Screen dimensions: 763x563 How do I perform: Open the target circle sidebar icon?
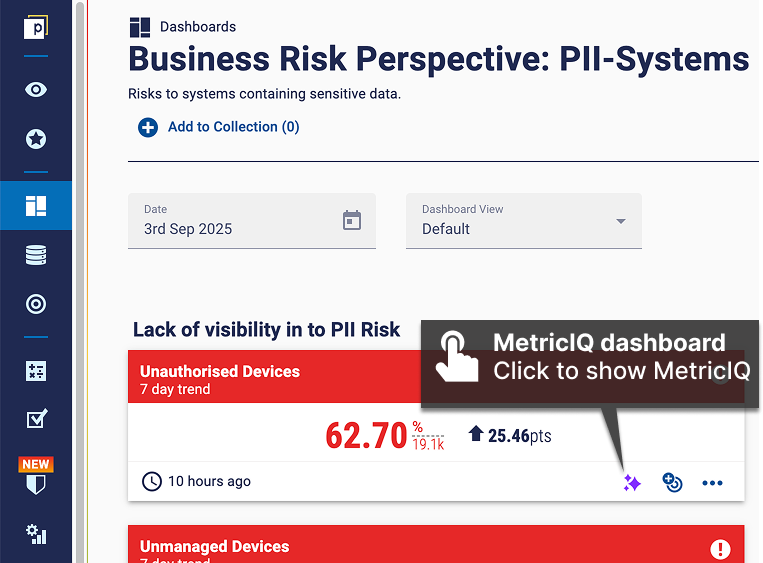[x=36, y=304]
